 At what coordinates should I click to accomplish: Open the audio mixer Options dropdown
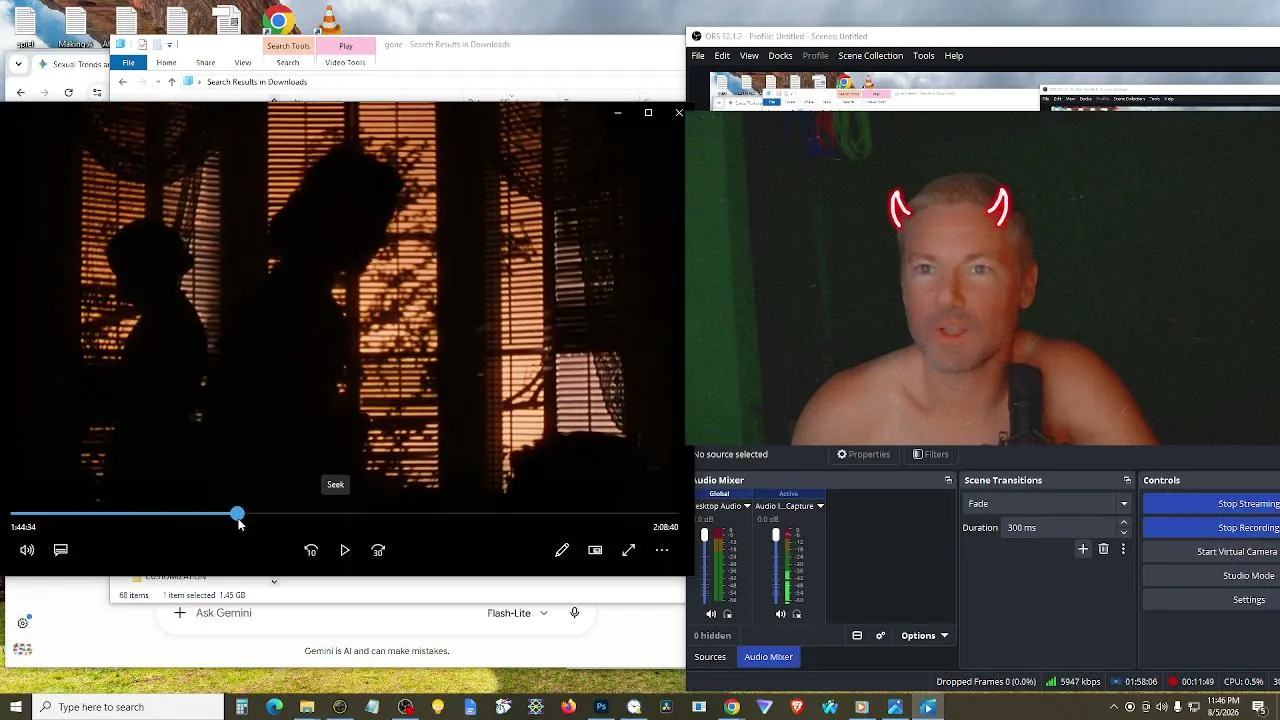[924, 636]
